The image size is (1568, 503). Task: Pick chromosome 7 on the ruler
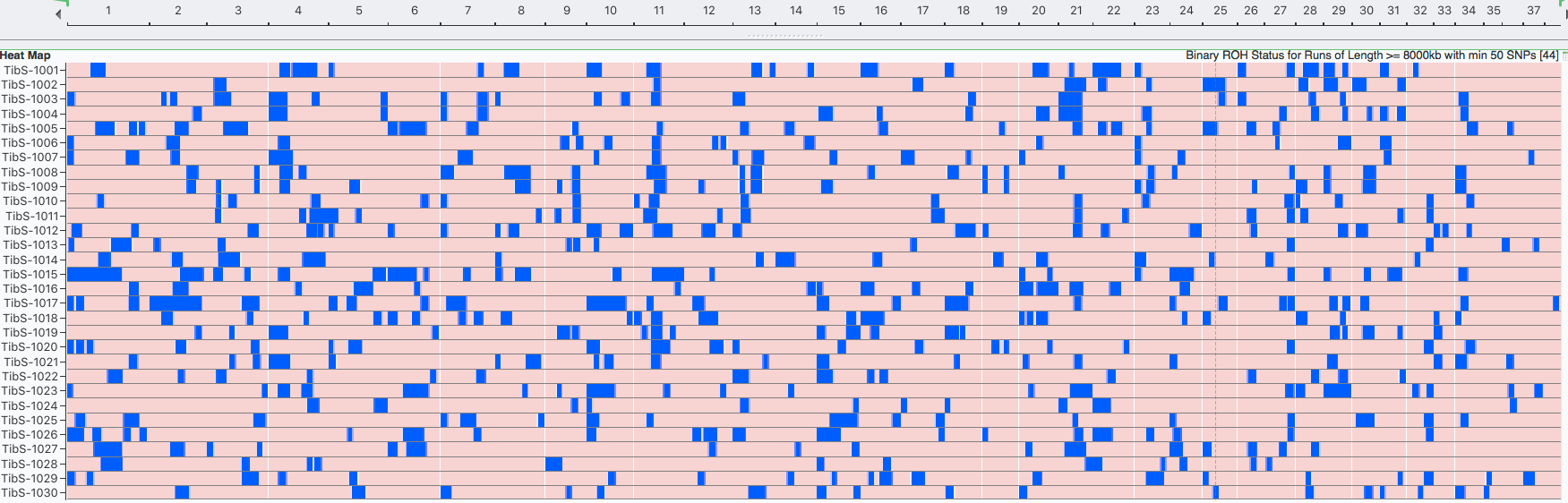(467, 11)
